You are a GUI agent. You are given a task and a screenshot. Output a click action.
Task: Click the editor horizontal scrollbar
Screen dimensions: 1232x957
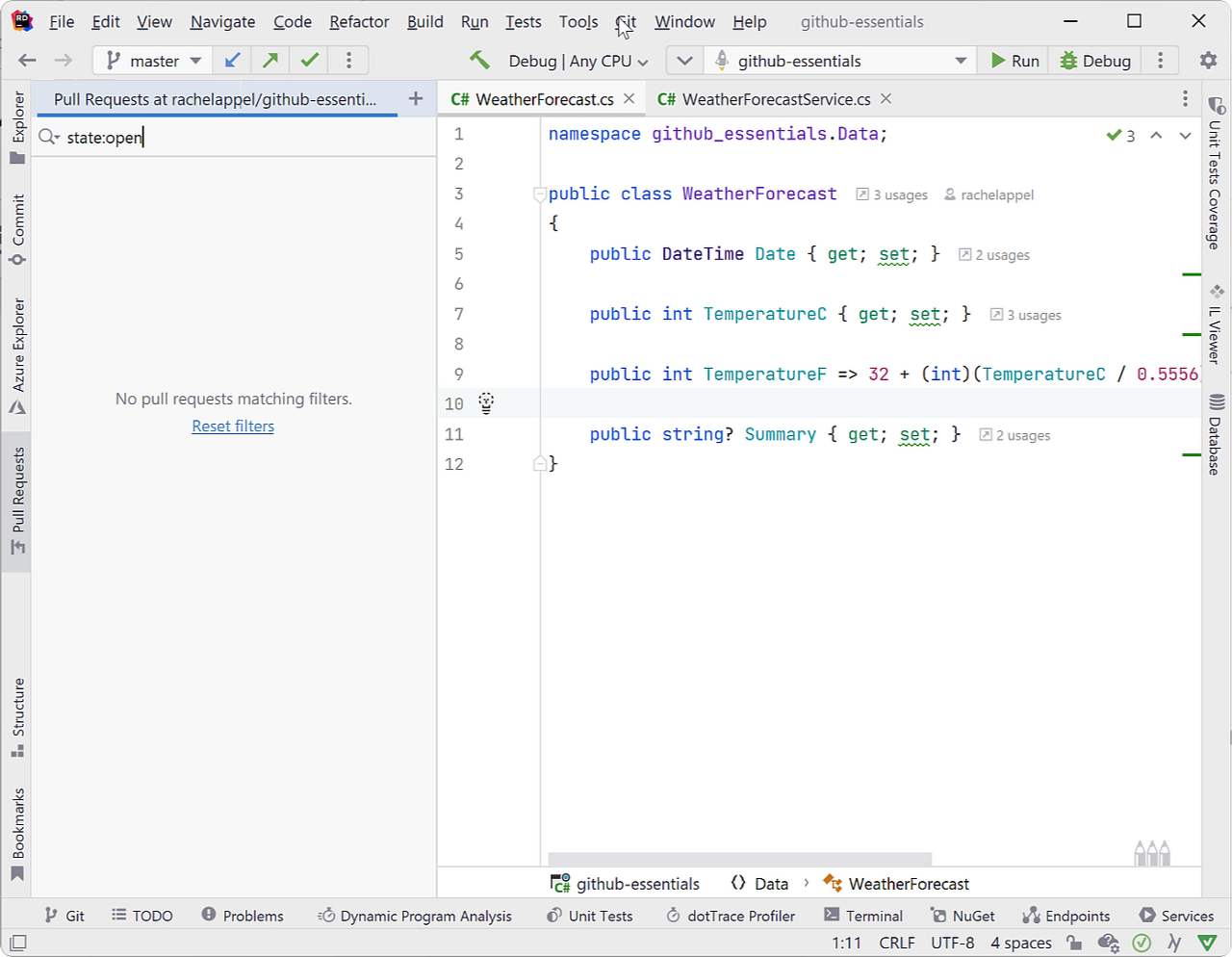click(x=739, y=859)
